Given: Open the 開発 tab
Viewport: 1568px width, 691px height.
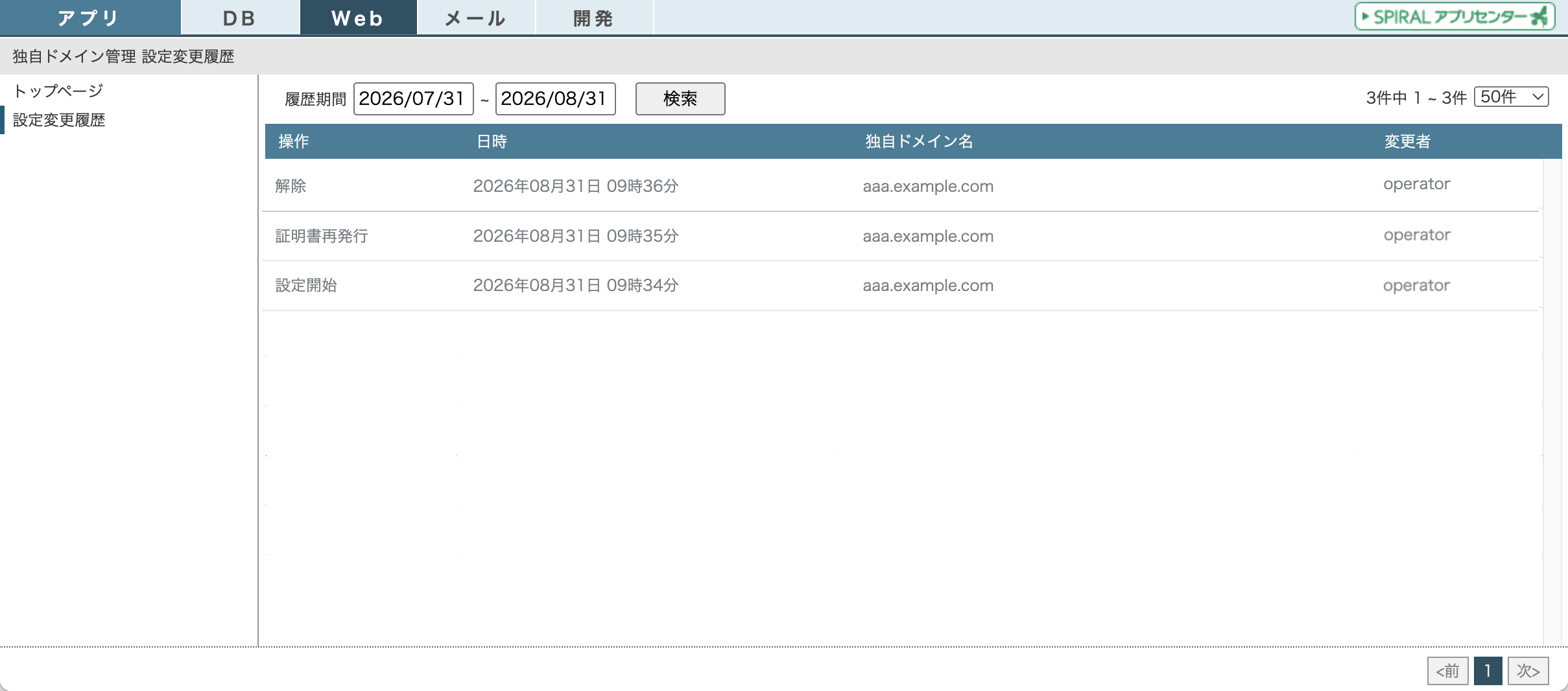Looking at the screenshot, I should pos(594,18).
